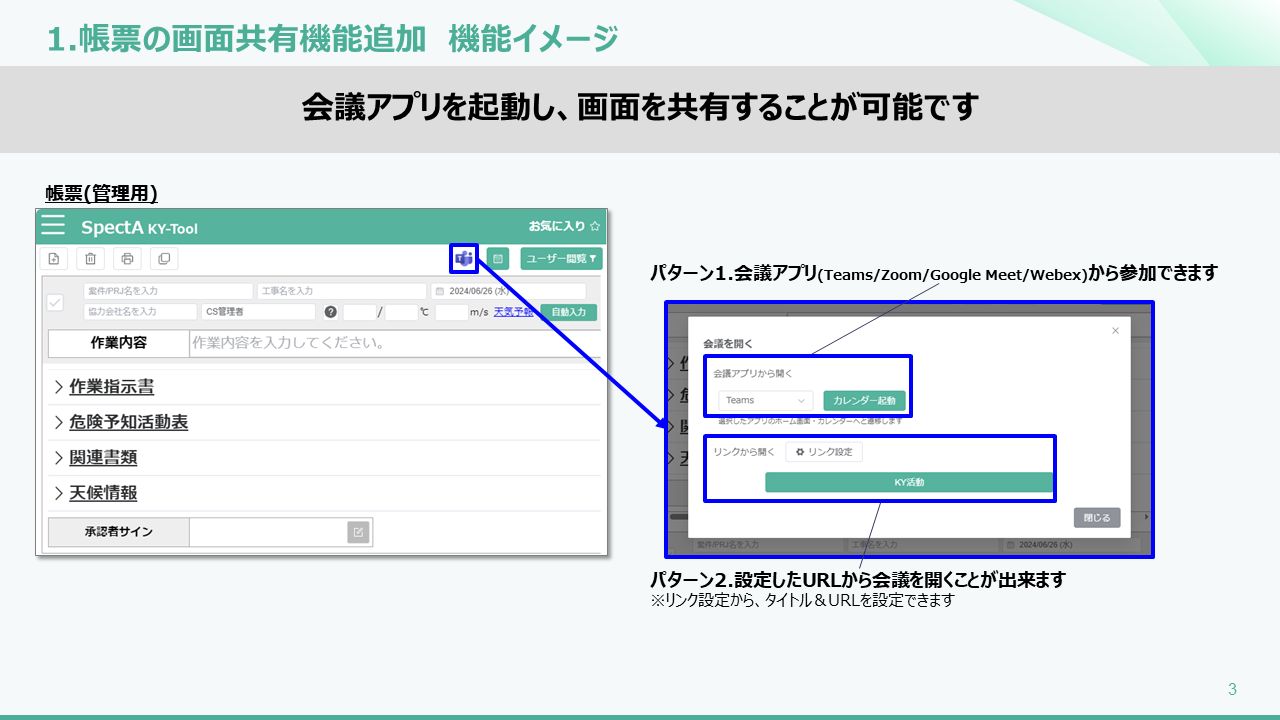This screenshot has height=720, width=1280.
Task: Open the approver signature edit icon
Action: (x=358, y=532)
